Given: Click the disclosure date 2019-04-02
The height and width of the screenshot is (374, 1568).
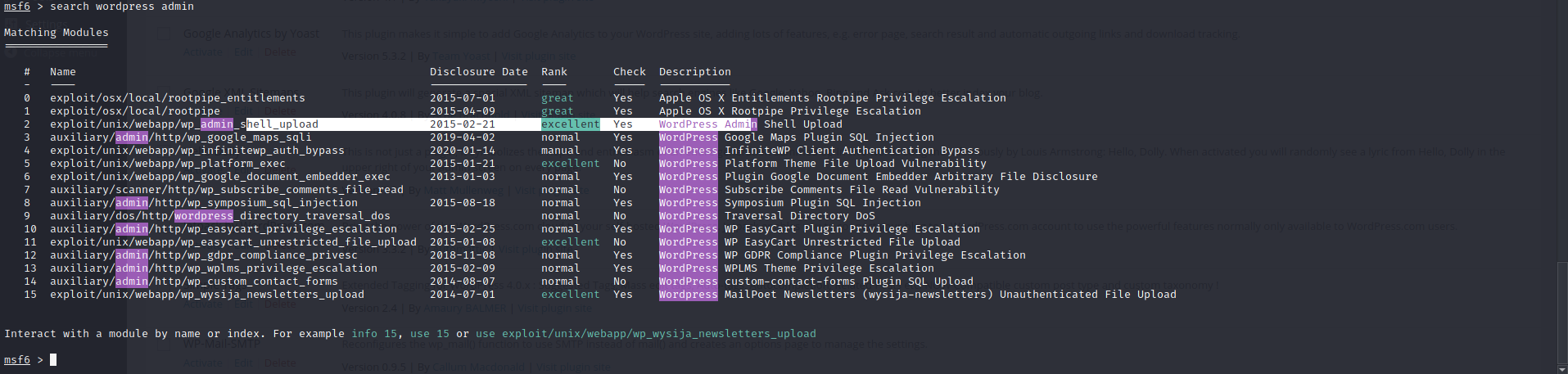Looking at the screenshot, I should (x=463, y=137).
